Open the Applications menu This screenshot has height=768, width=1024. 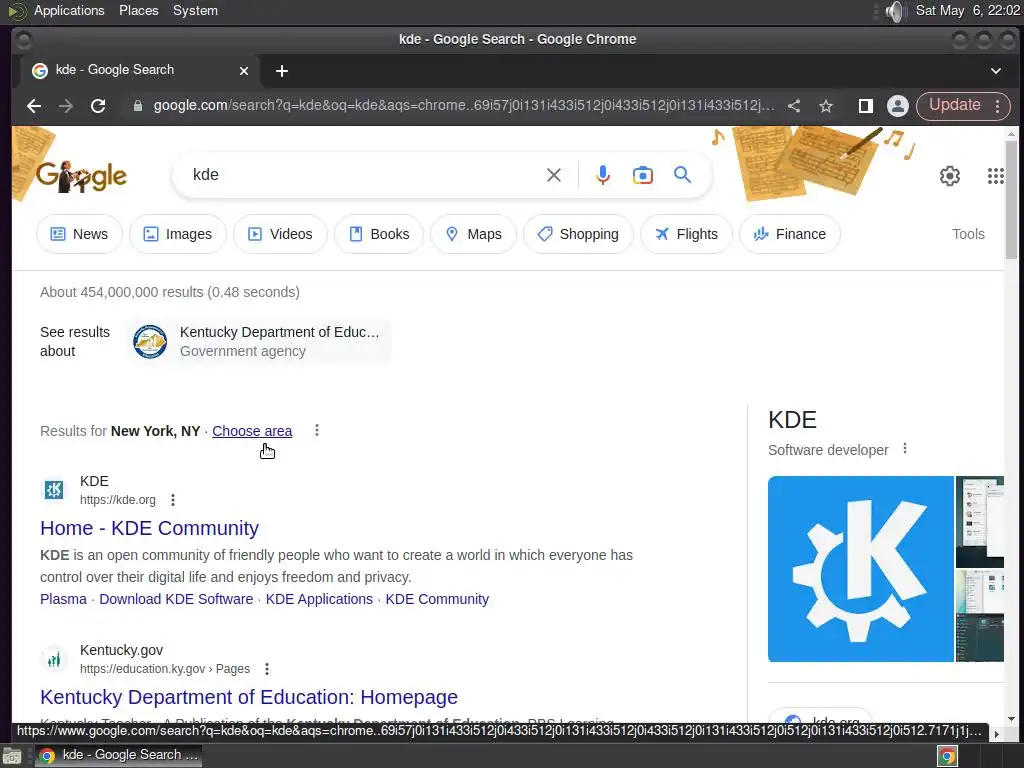69,11
